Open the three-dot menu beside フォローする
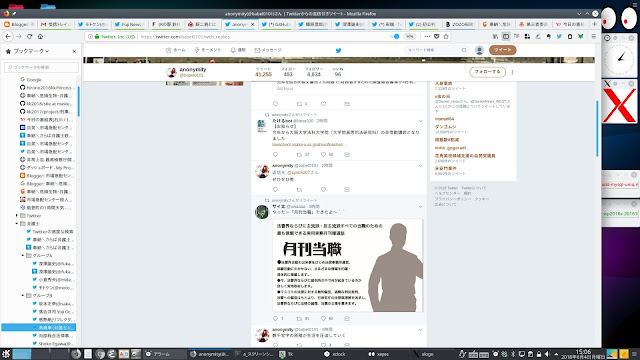This screenshot has height=360, width=640. [512, 72]
